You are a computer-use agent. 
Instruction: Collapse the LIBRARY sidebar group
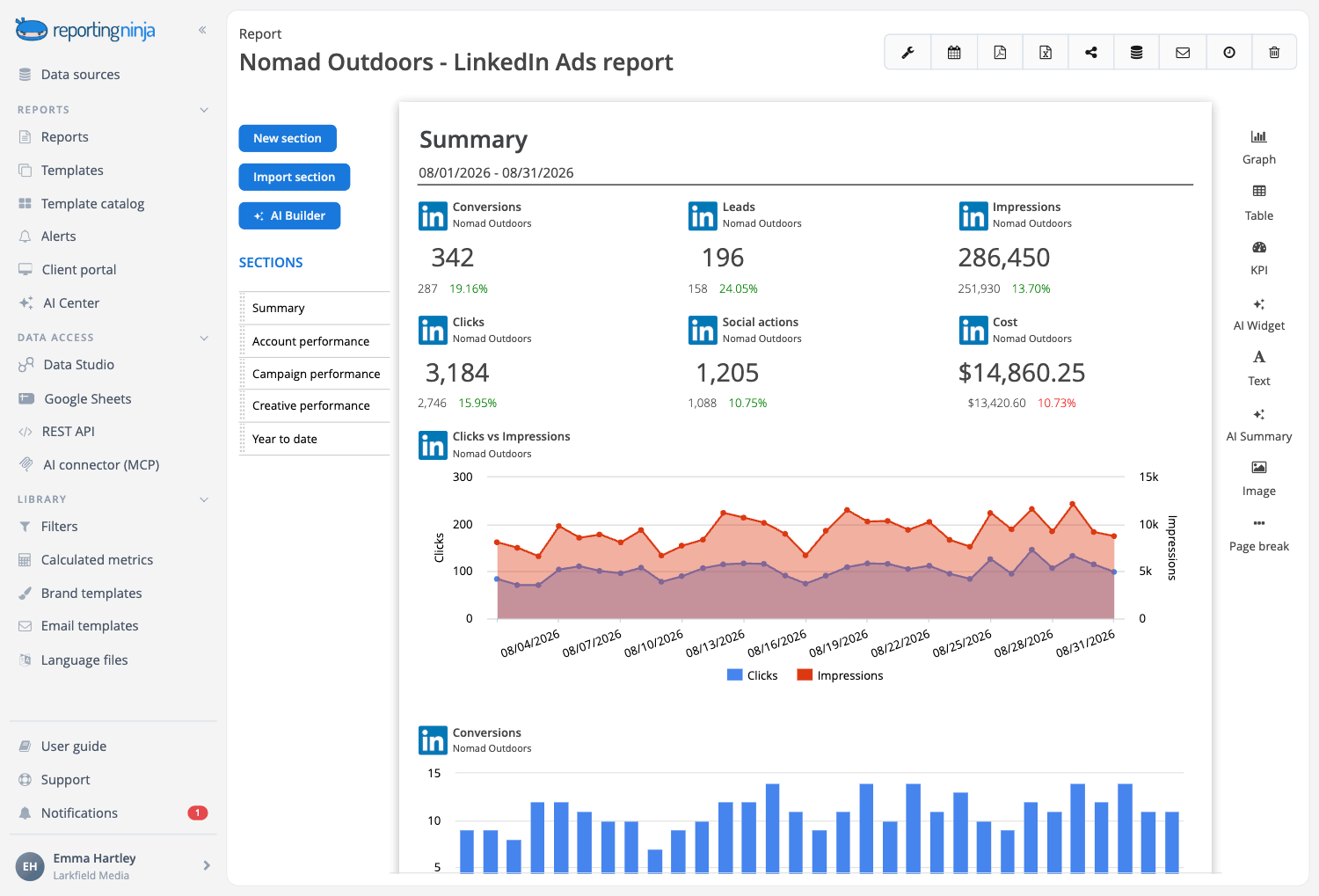point(204,499)
